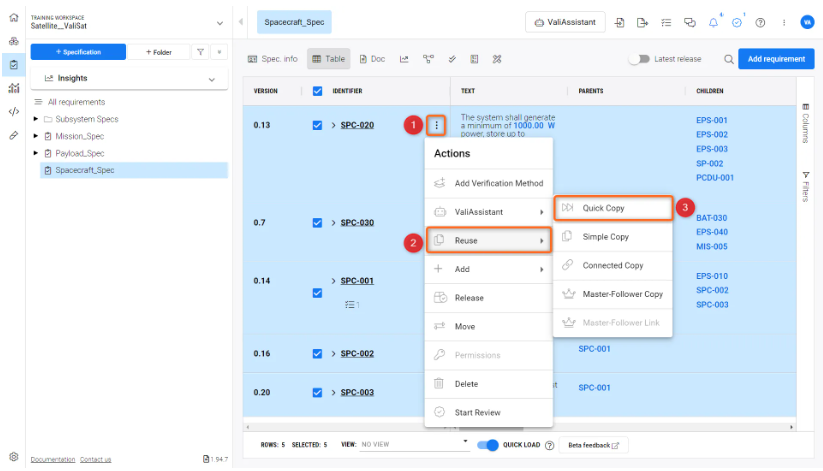This screenshot has height=471, width=823.
Task: Open the review checkmark icon in top bar
Action: pos(737,23)
